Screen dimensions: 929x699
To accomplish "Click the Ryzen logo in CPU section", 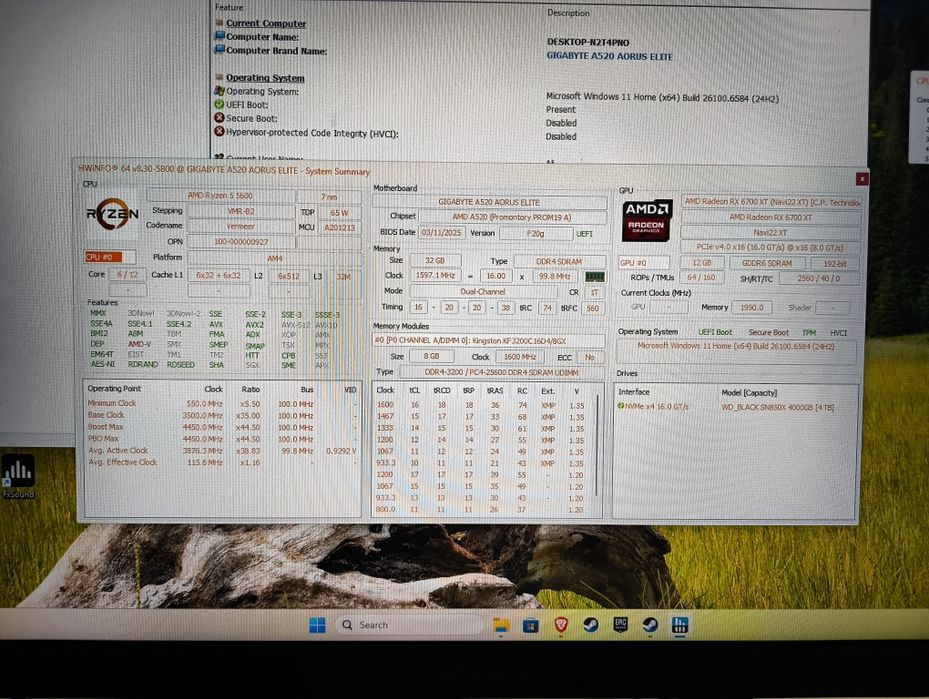I will click(112, 214).
